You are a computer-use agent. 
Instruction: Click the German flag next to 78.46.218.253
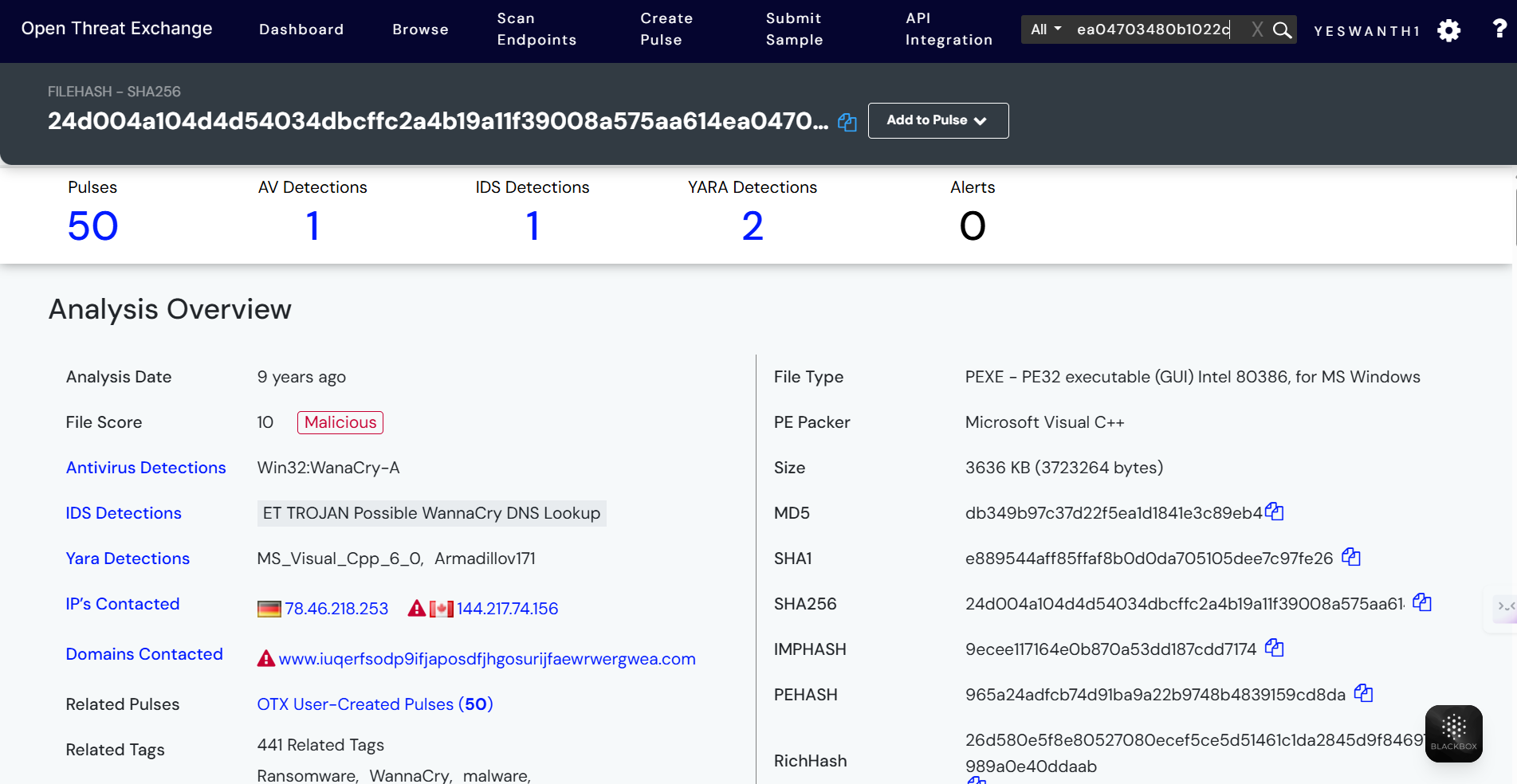(x=269, y=610)
